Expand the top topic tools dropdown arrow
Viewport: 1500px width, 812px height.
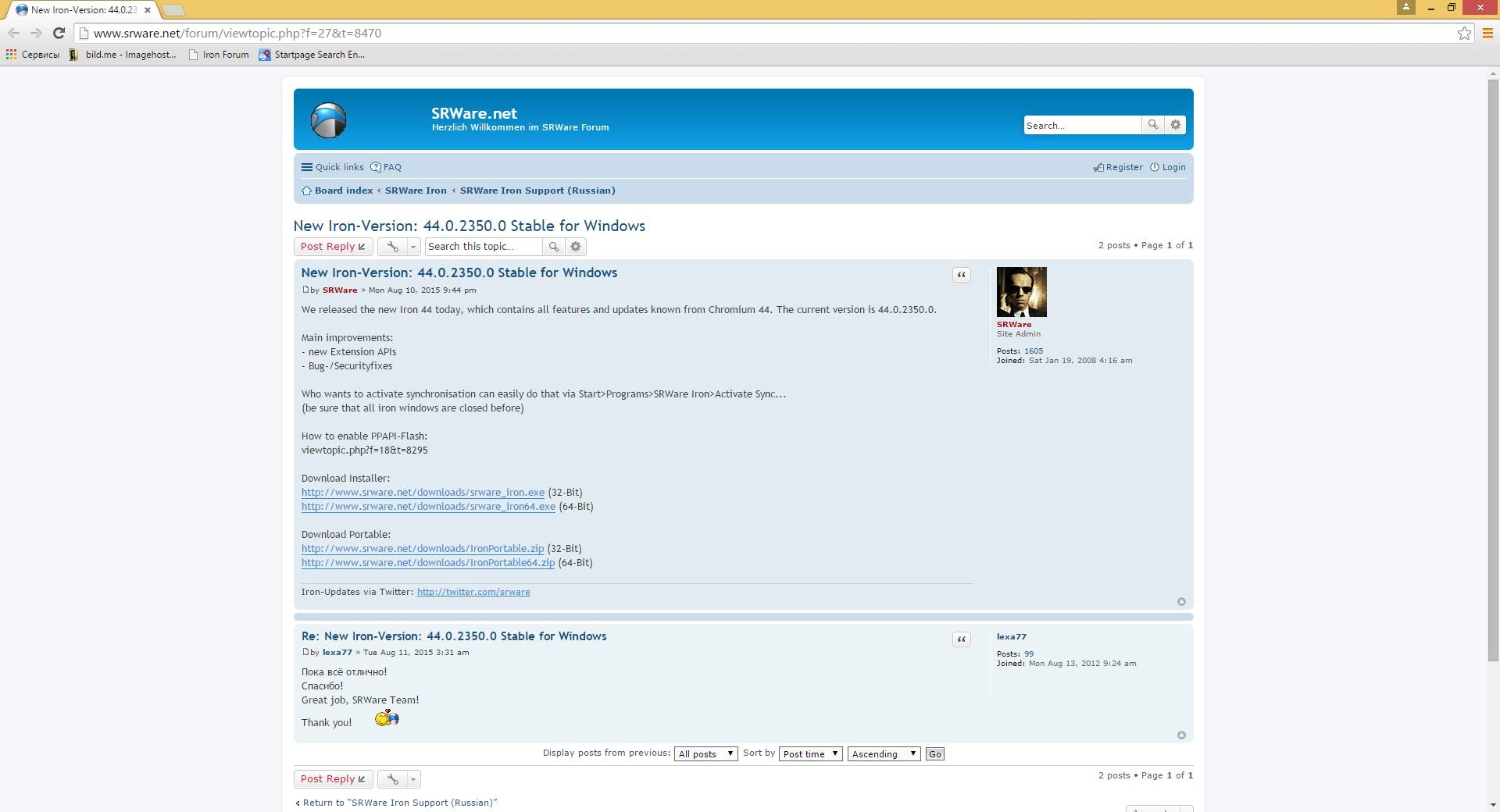[414, 247]
